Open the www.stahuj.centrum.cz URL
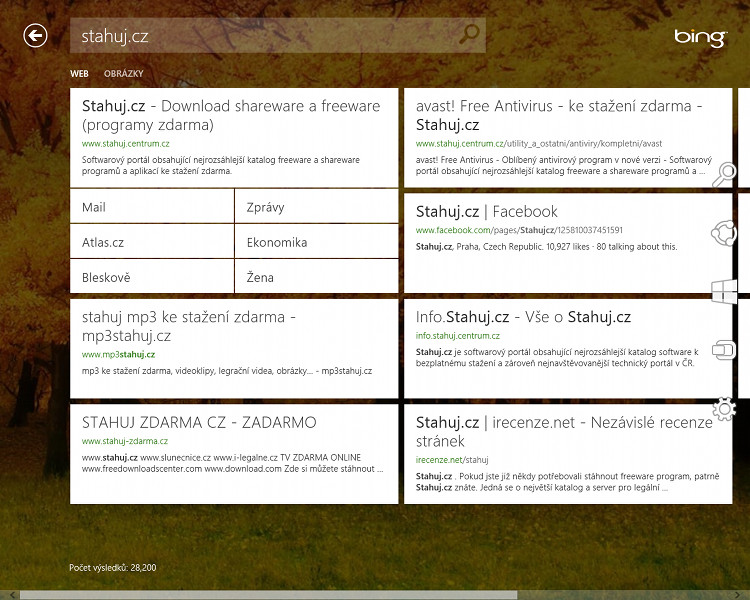750x600 pixels. 125,144
